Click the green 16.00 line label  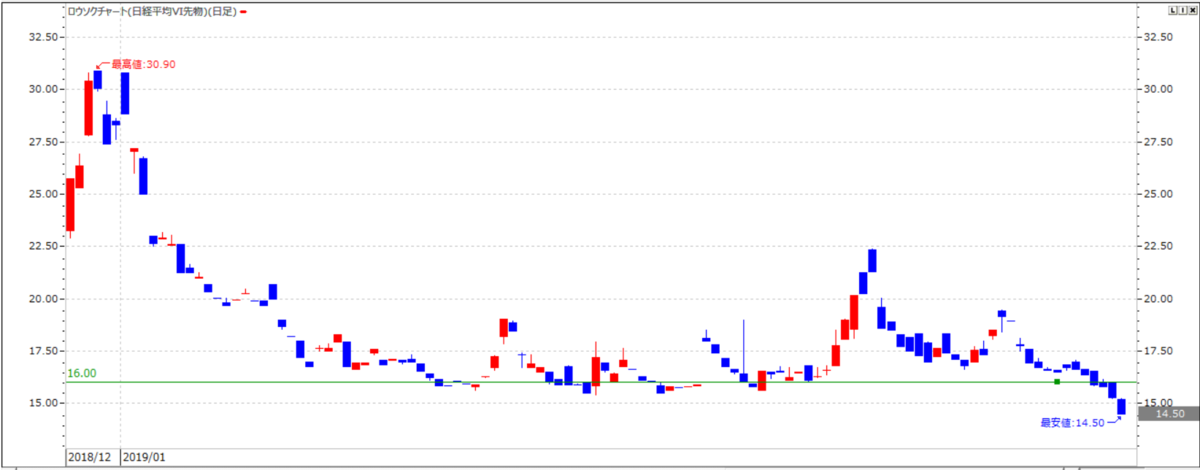click(81, 373)
